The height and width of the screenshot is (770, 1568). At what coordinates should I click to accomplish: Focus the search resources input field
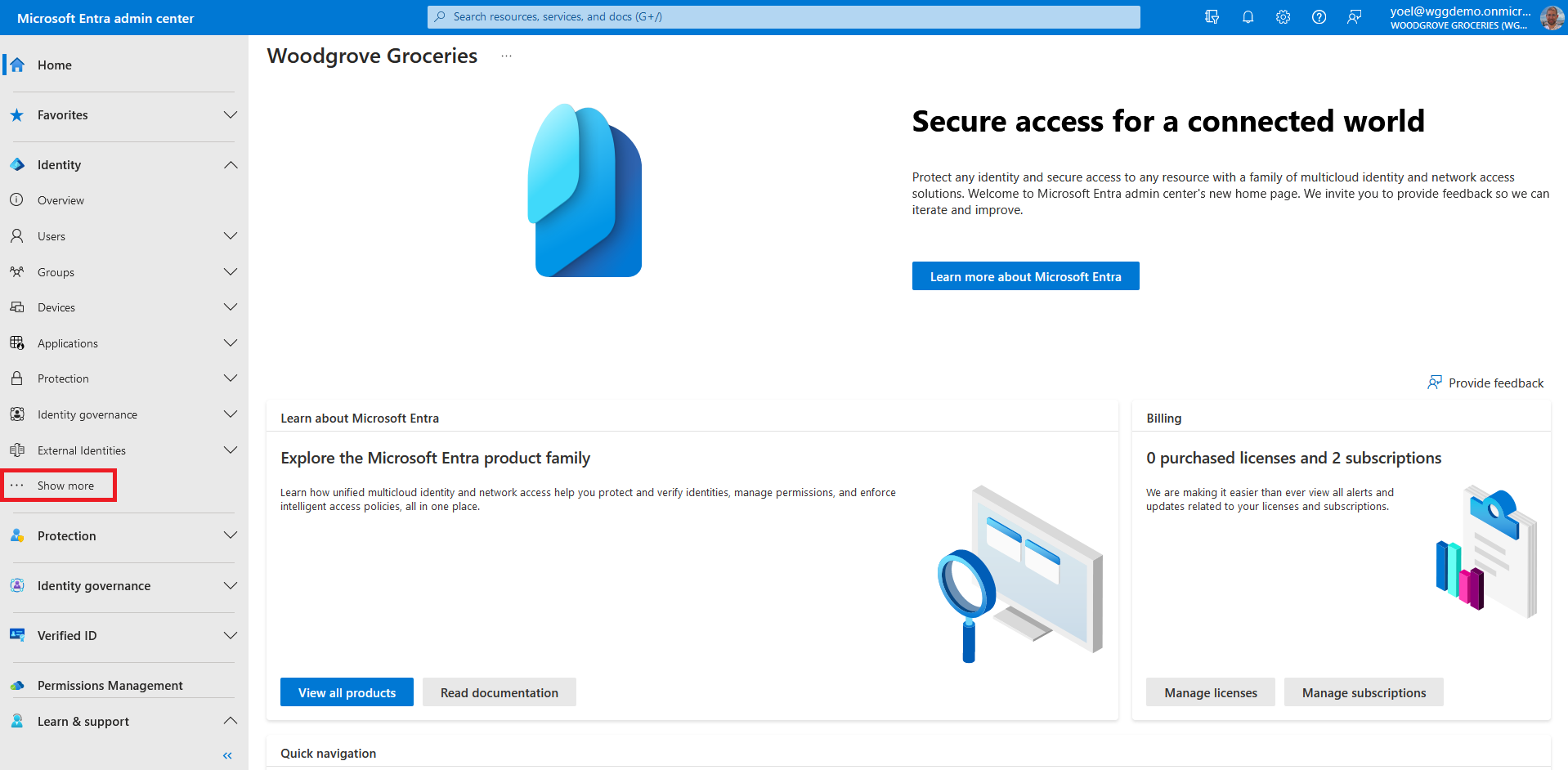(785, 17)
